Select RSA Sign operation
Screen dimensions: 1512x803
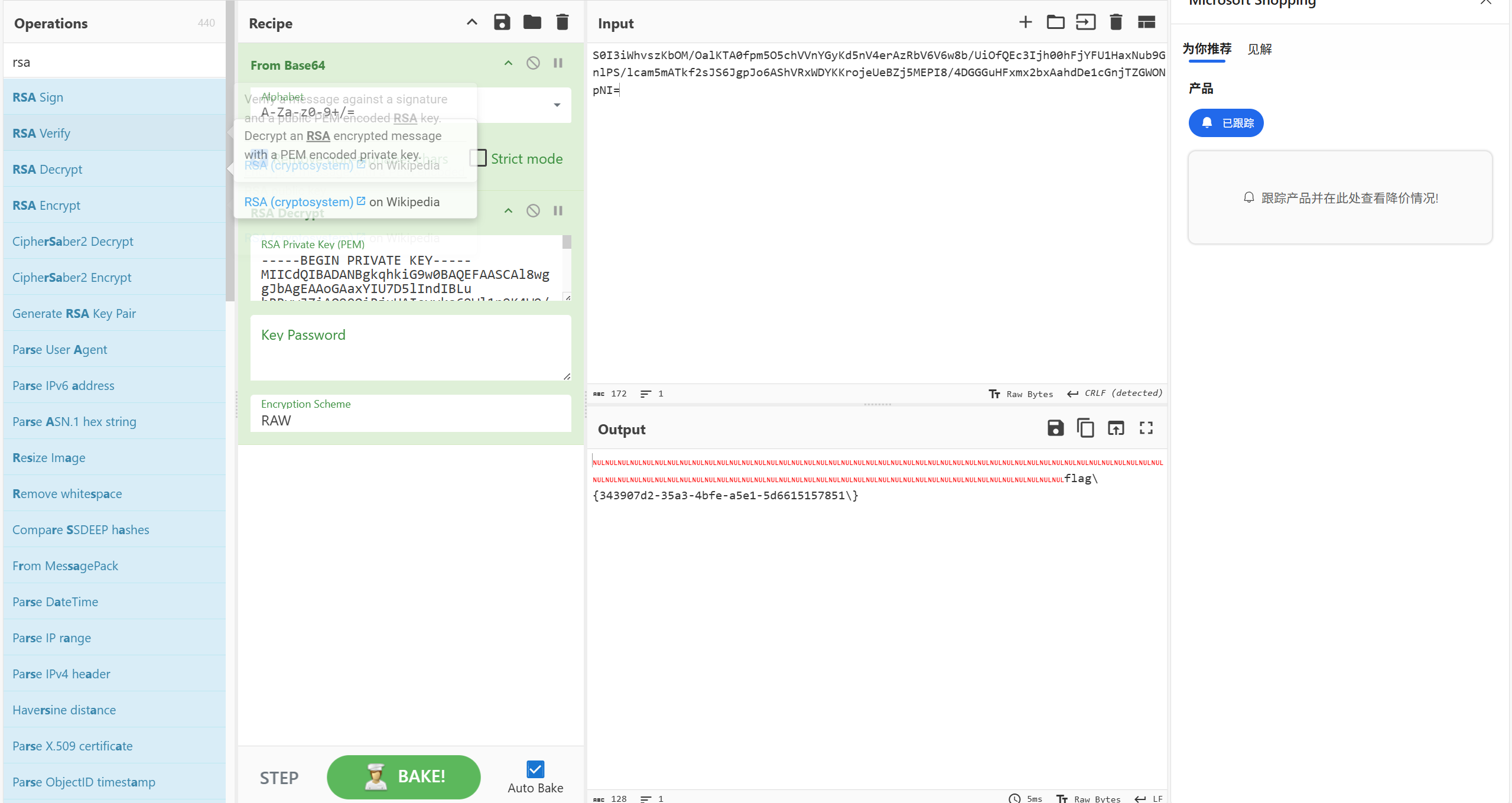click(115, 97)
